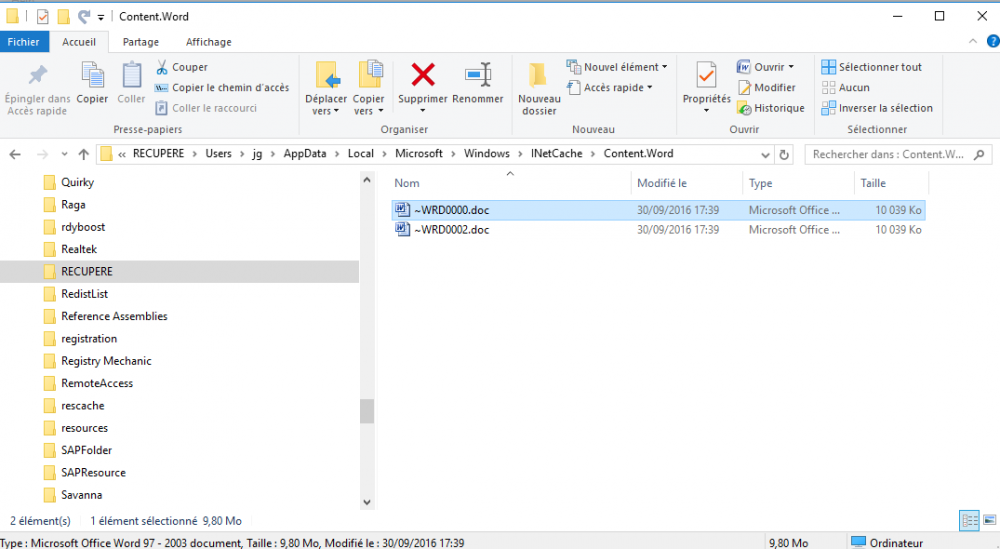The image size is (1000, 549).
Task: Open Nouvel élément dropdown
Action: (617, 67)
